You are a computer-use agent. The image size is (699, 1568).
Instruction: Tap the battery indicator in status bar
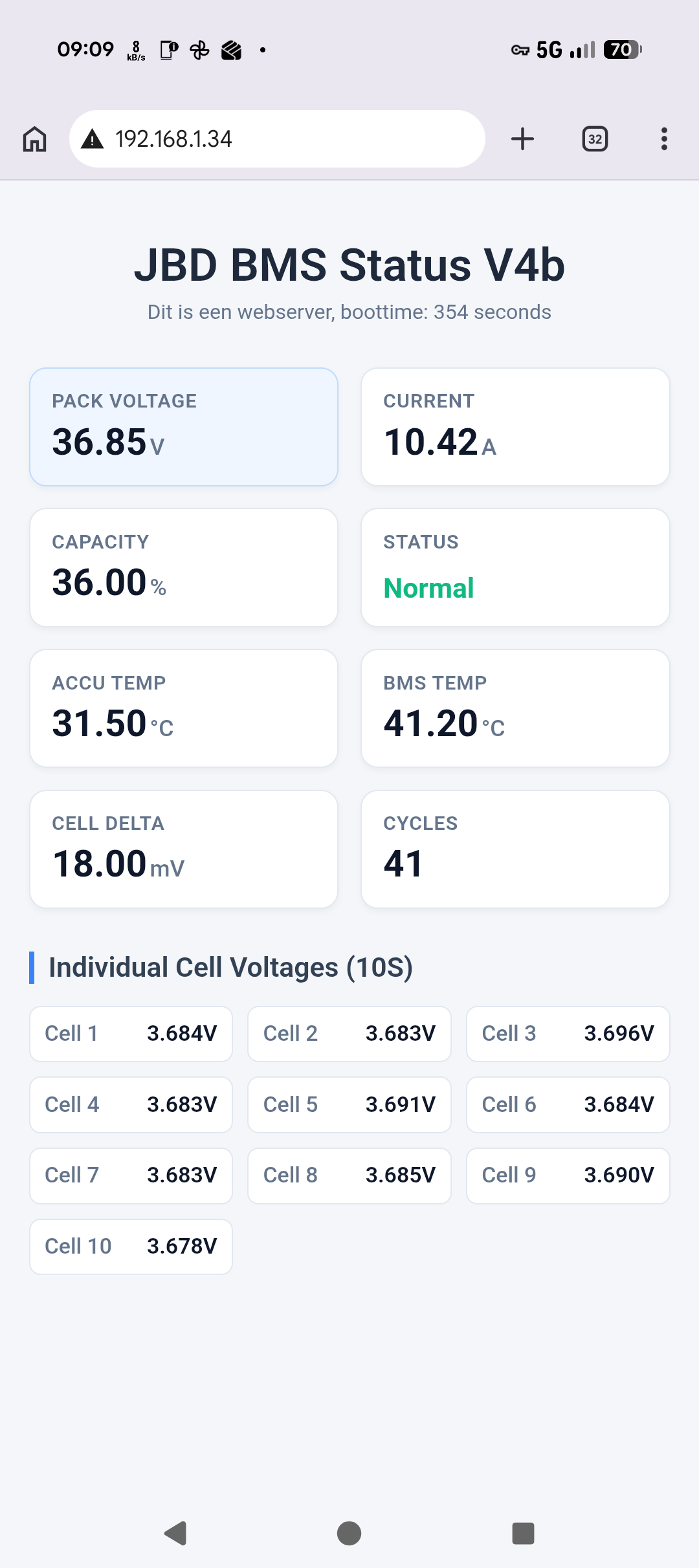(622, 50)
